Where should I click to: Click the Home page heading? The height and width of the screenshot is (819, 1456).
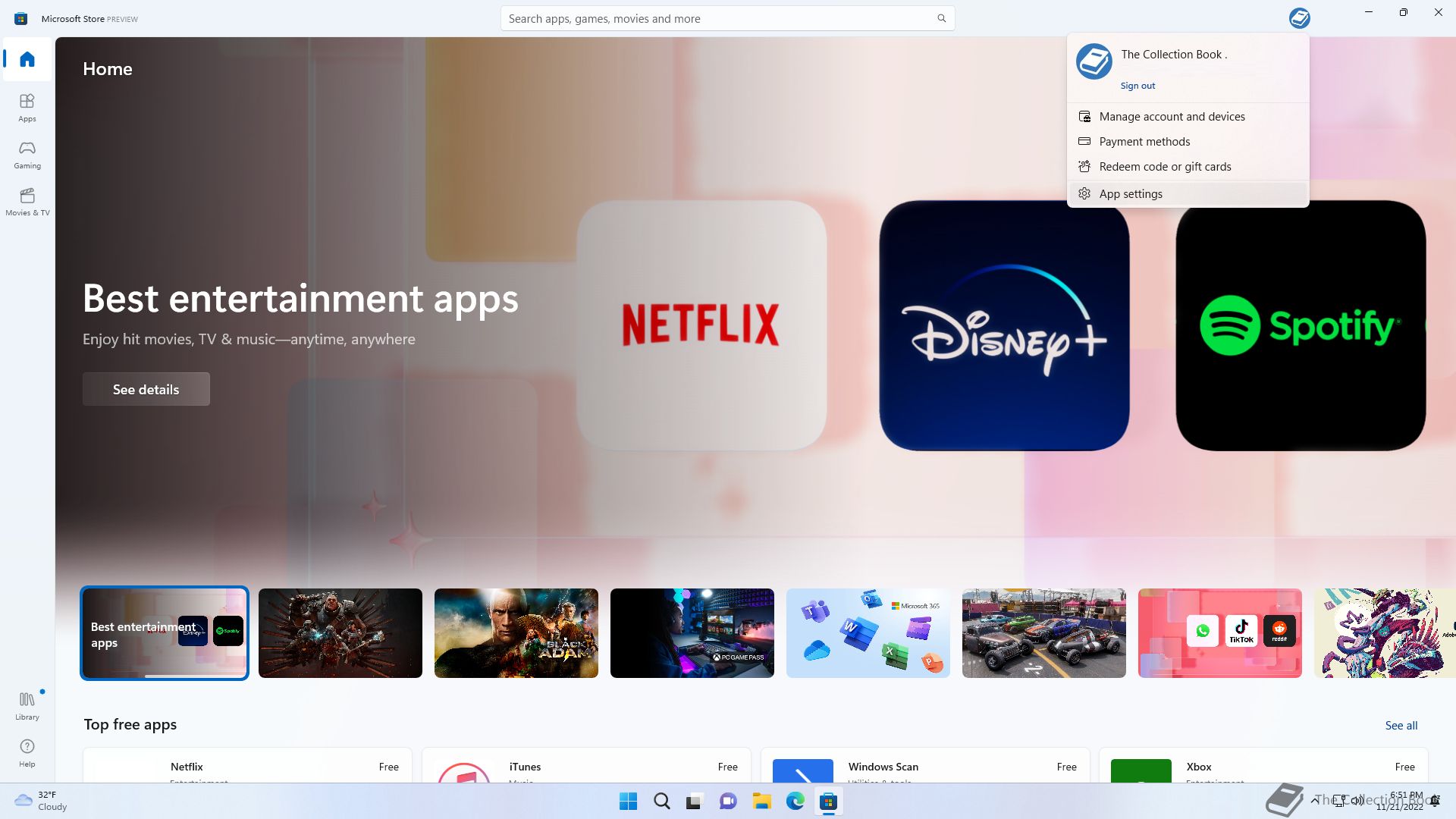(x=108, y=69)
